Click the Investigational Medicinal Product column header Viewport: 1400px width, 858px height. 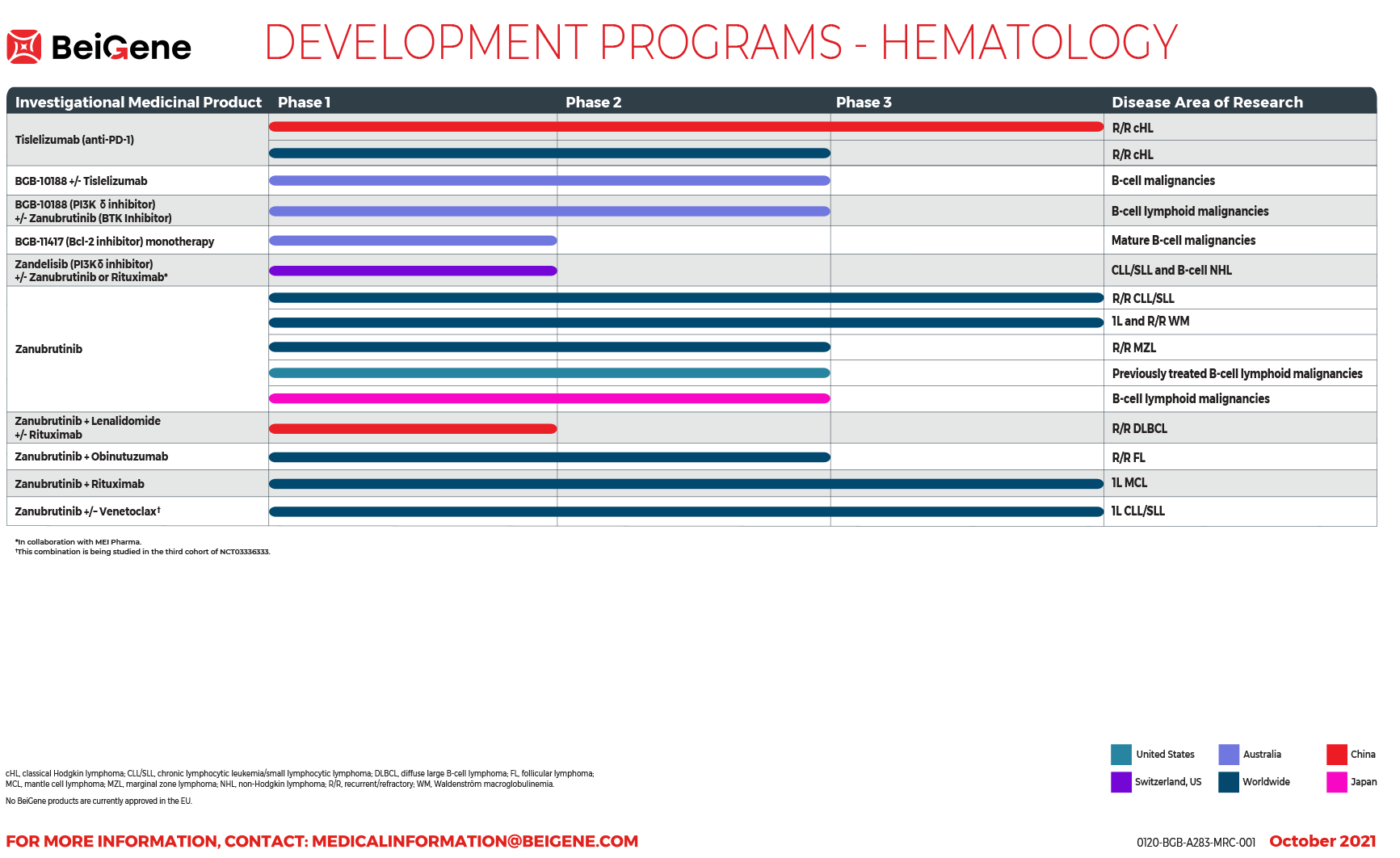coord(138,102)
